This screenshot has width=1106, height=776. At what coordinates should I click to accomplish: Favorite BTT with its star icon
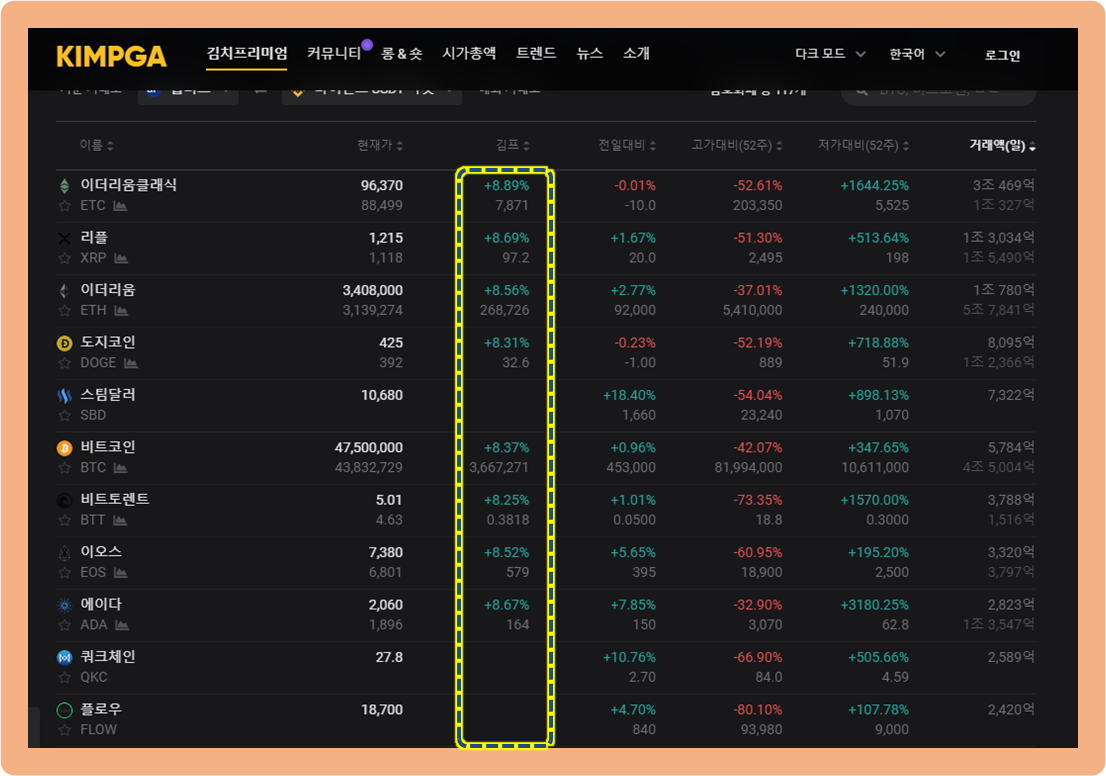[x=65, y=521]
